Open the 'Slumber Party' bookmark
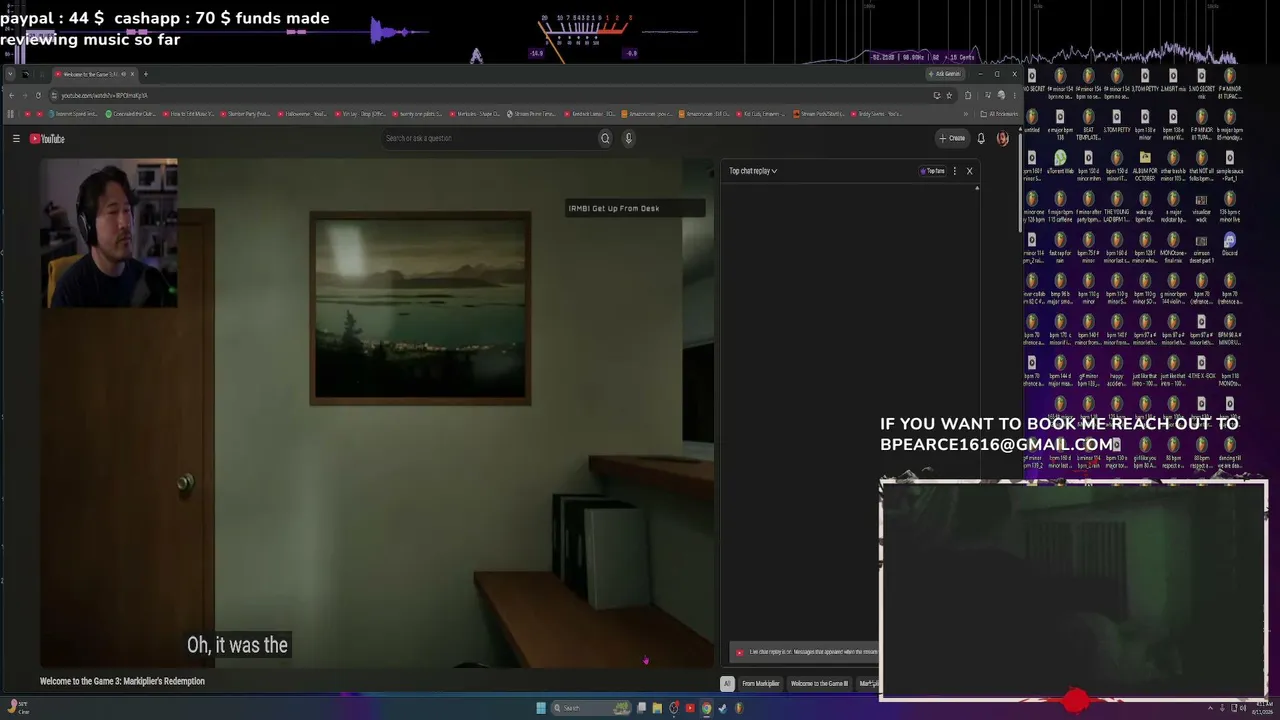 [246, 114]
